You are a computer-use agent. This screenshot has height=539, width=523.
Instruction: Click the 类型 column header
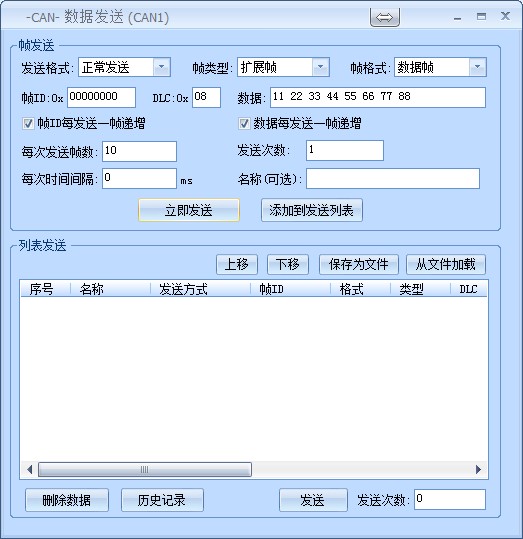click(x=420, y=289)
